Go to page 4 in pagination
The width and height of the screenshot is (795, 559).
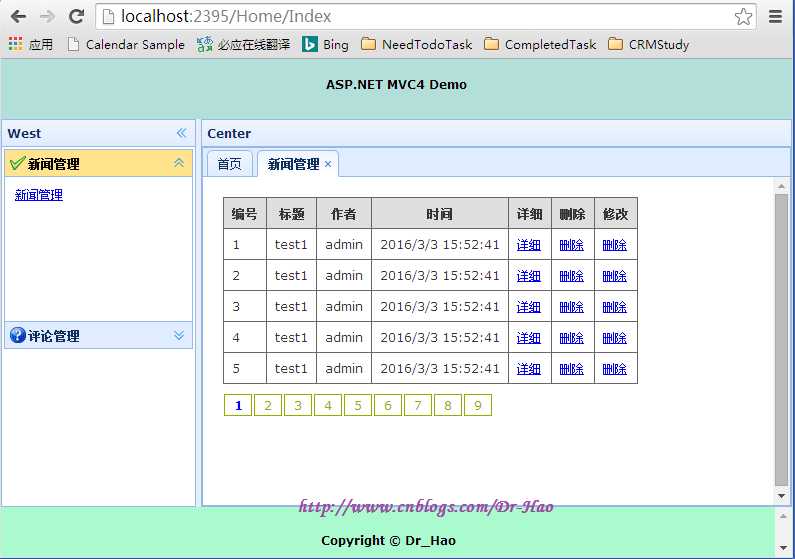tap(328, 405)
